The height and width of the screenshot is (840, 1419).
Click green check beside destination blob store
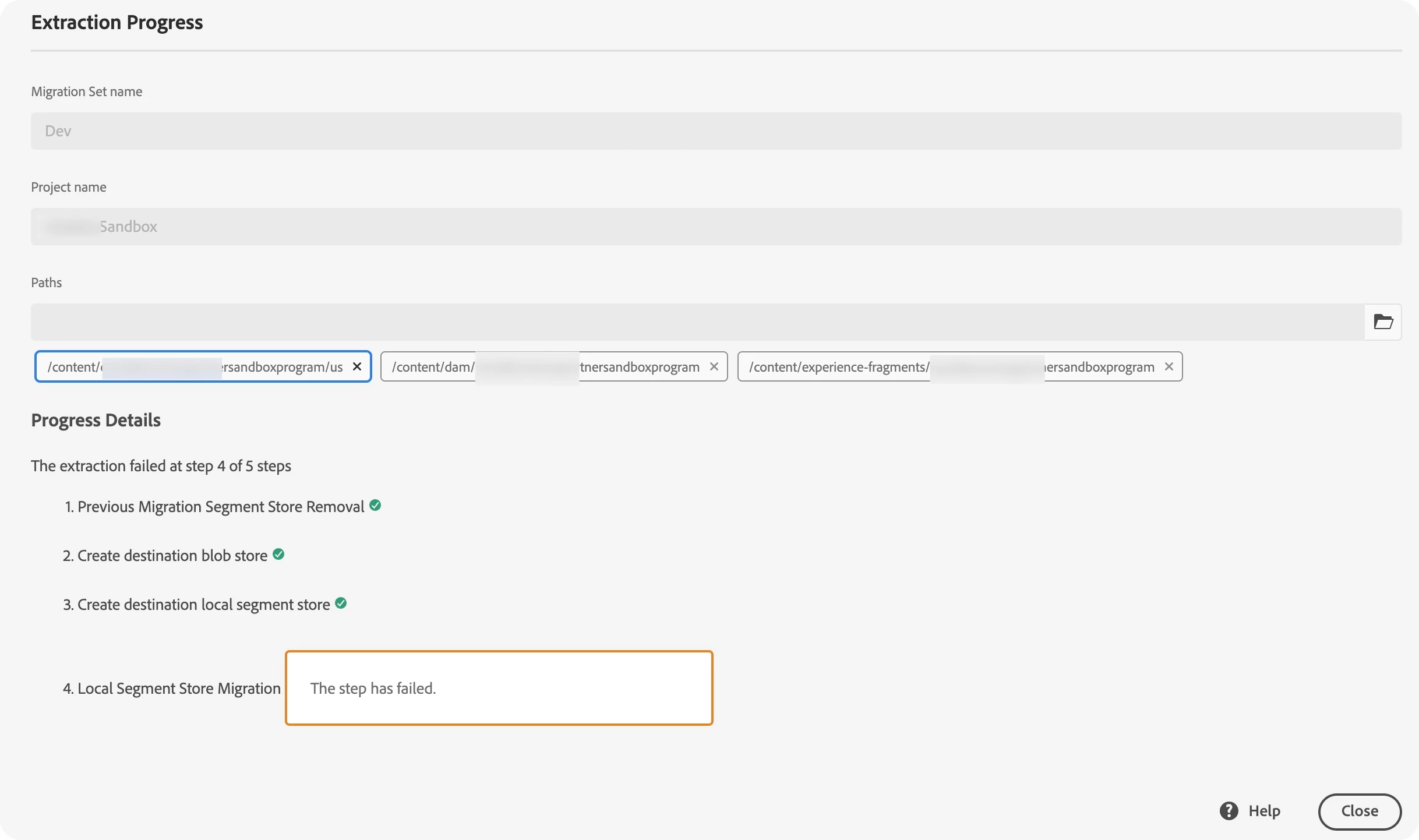[278, 554]
